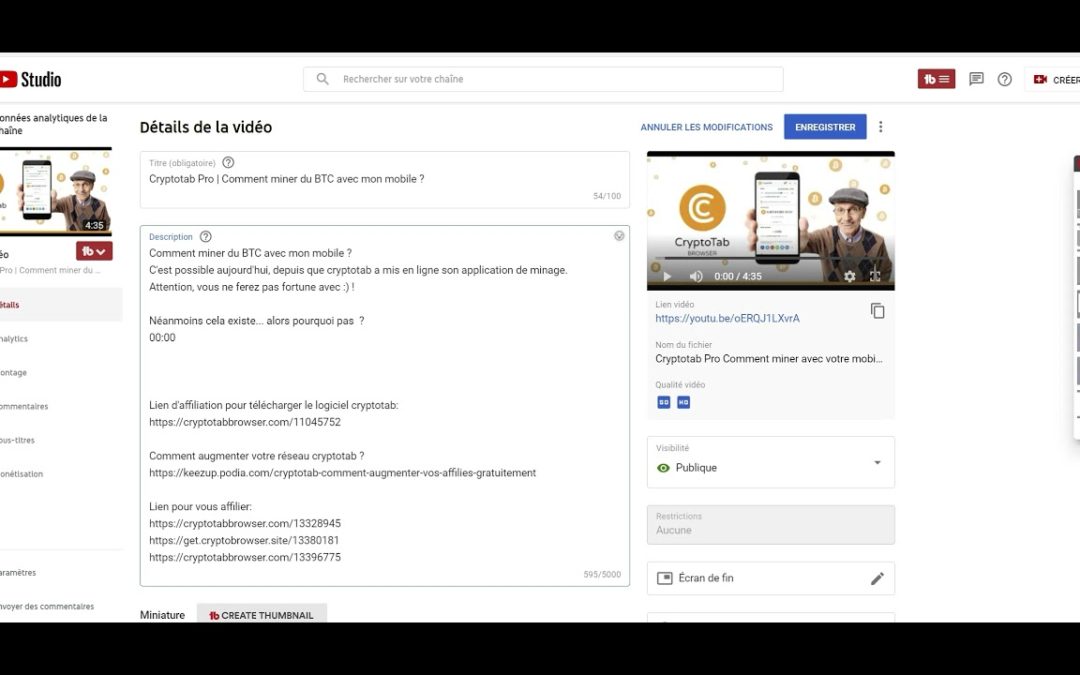Click the Rechercher sur votre chaîne search field
Screen dimensions: 1080x675
[543, 78]
